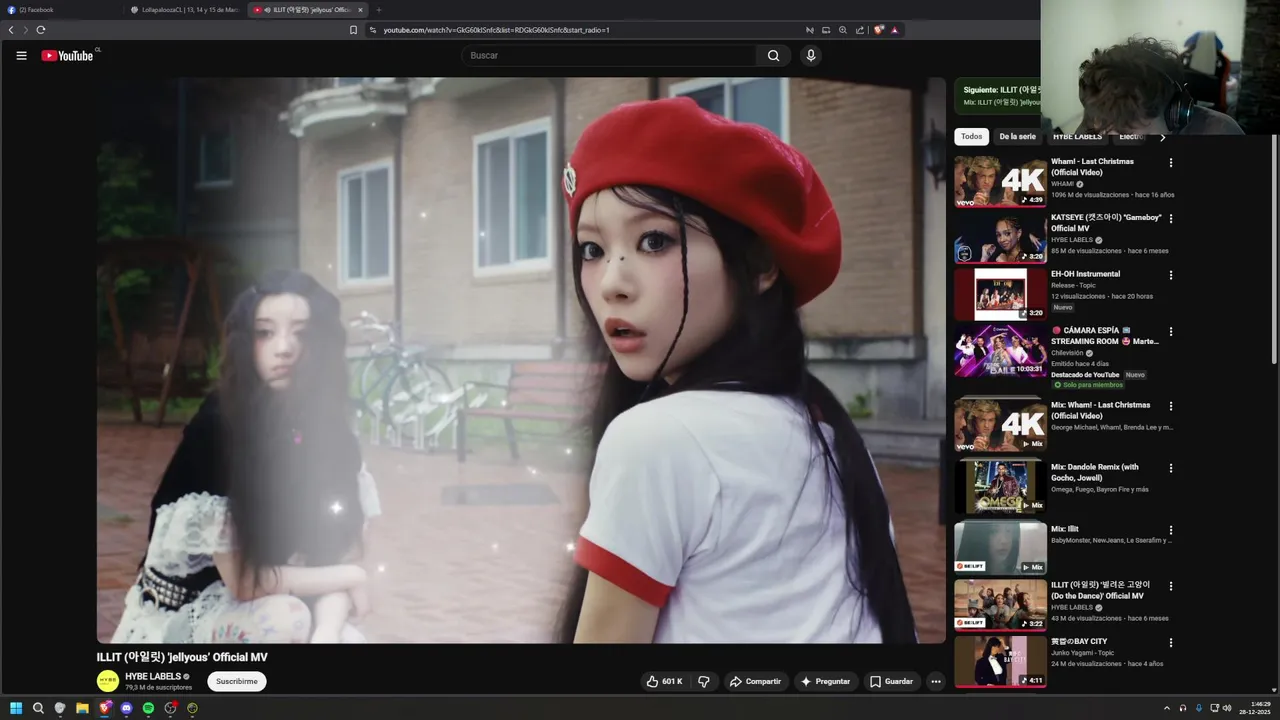Open KATSEYE Gameboy video thumbnail
The width and height of the screenshot is (1280, 720).
coord(1000,237)
